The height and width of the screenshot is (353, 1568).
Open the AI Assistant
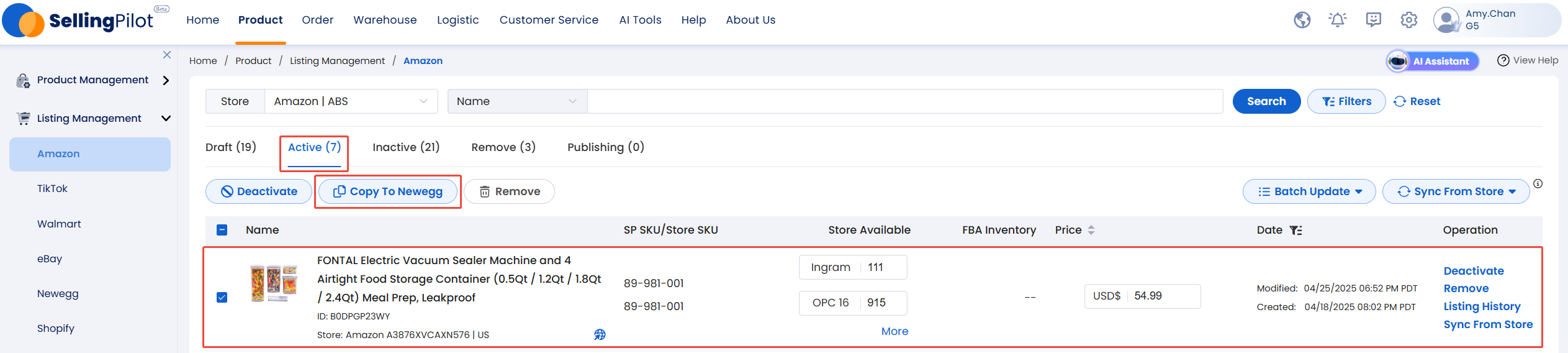pos(1433,61)
